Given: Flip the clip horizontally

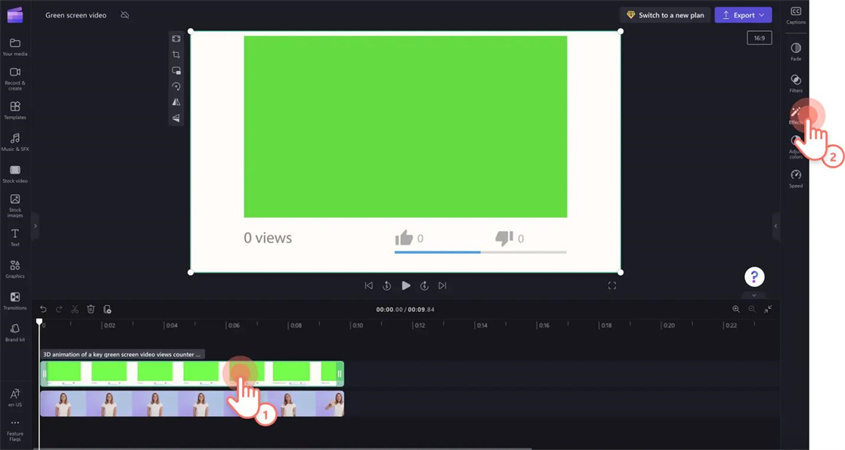Looking at the screenshot, I should click(176, 102).
